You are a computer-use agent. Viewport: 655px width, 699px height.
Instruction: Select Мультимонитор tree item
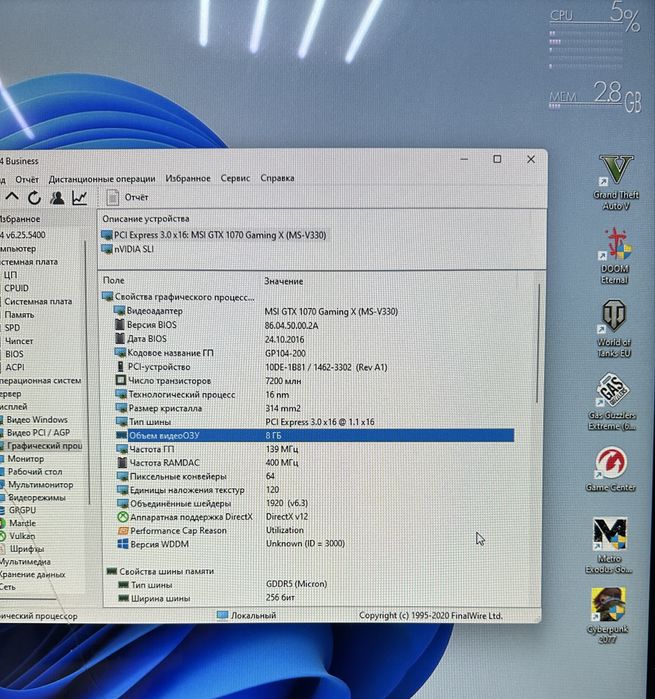click(x=37, y=484)
